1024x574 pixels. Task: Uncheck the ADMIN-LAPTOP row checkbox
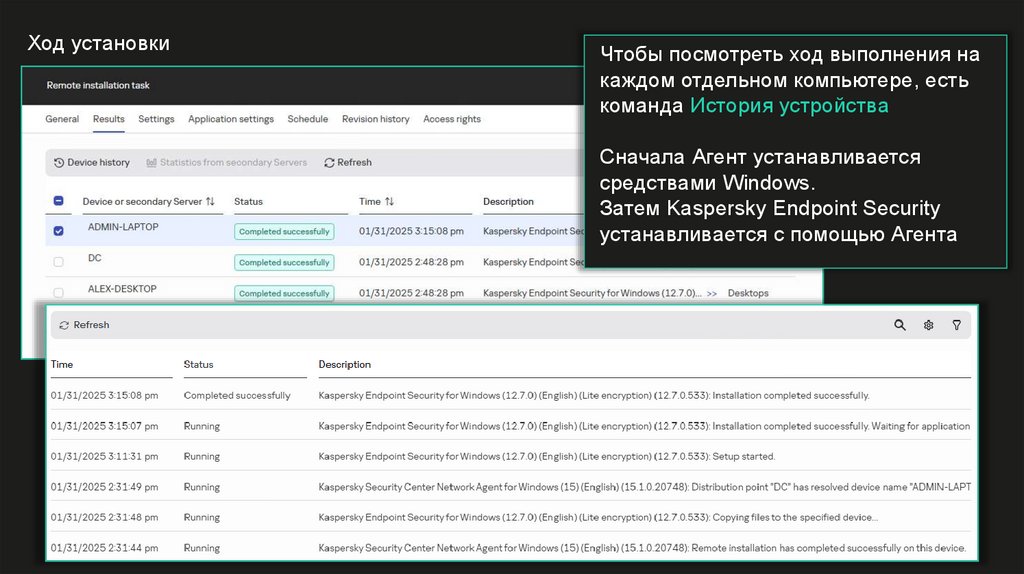(x=58, y=231)
